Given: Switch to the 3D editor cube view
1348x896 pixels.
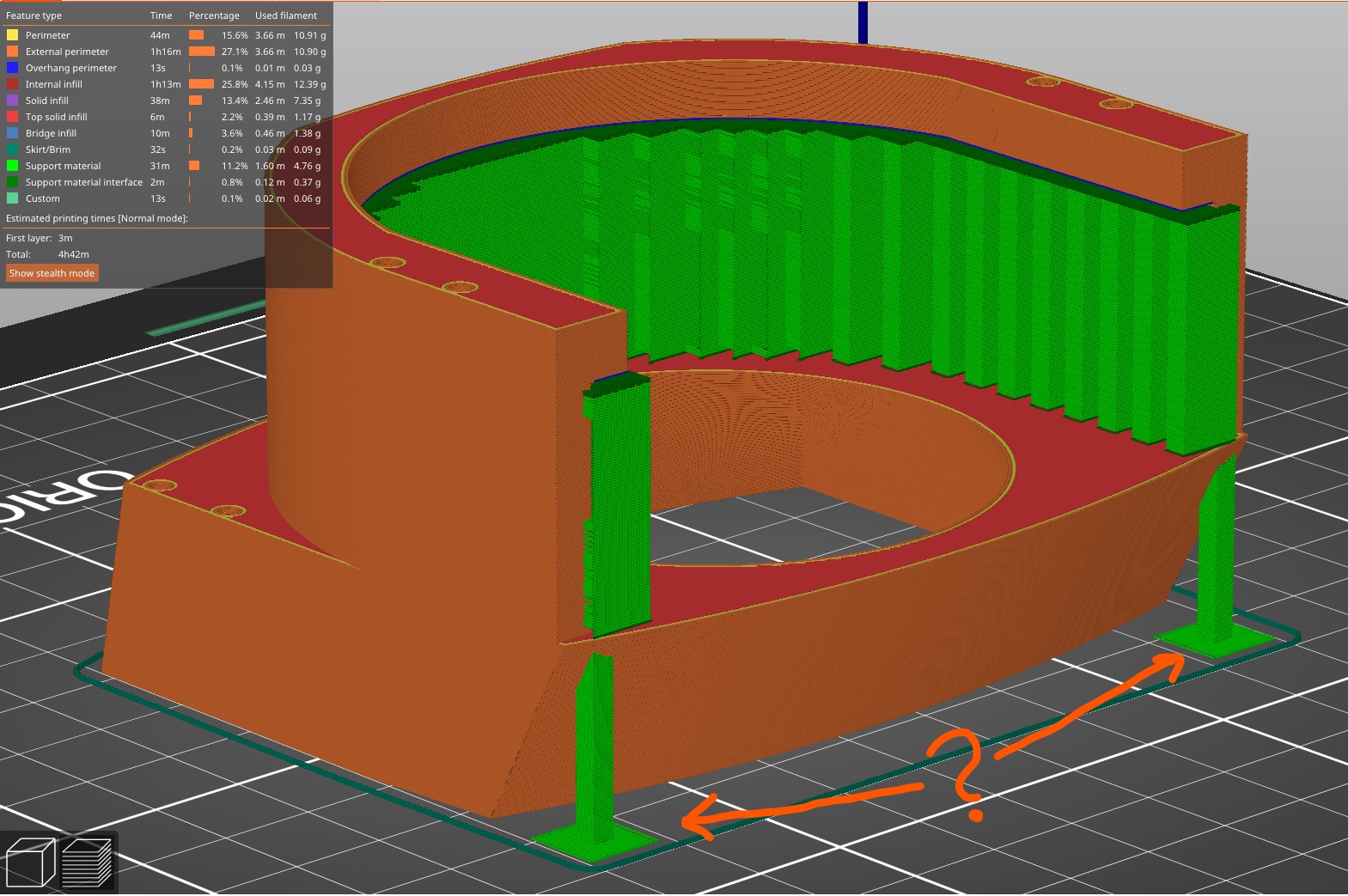Looking at the screenshot, I should click(x=30, y=862).
